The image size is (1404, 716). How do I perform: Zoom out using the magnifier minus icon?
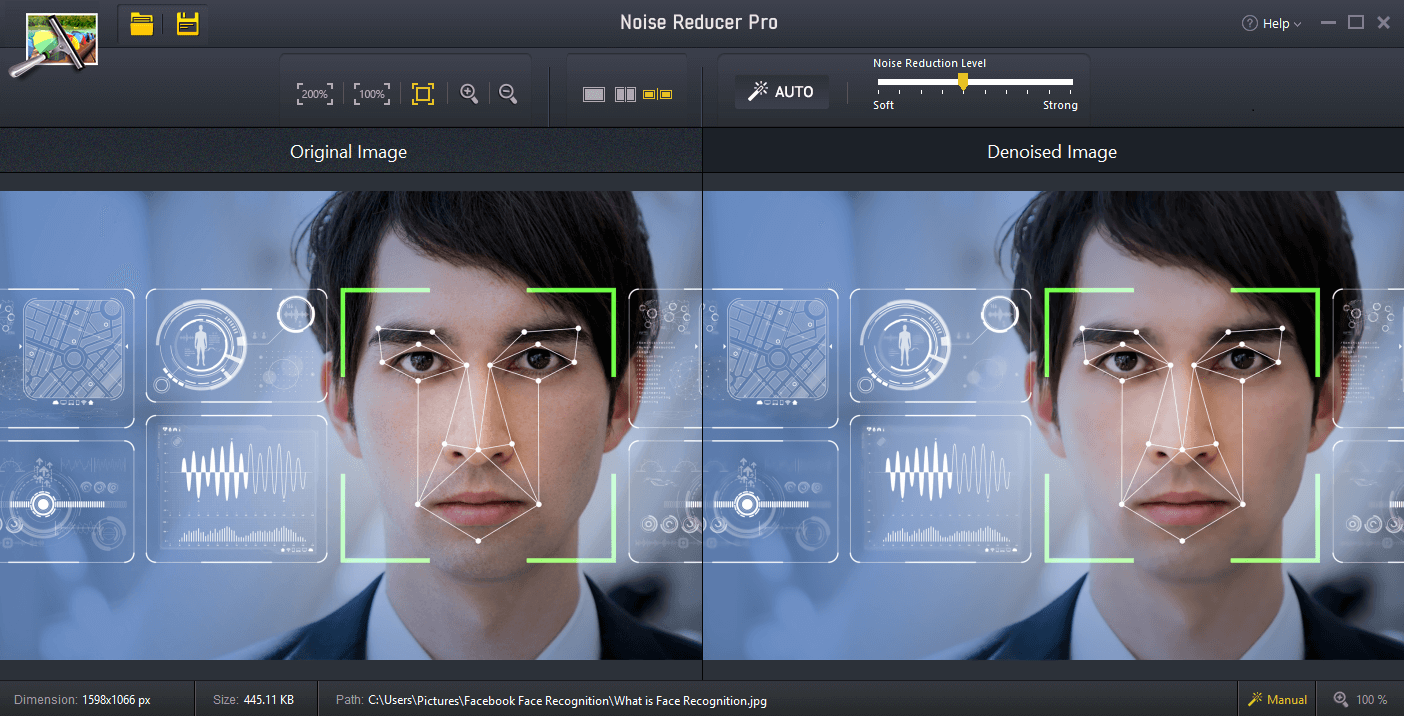(x=508, y=93)
